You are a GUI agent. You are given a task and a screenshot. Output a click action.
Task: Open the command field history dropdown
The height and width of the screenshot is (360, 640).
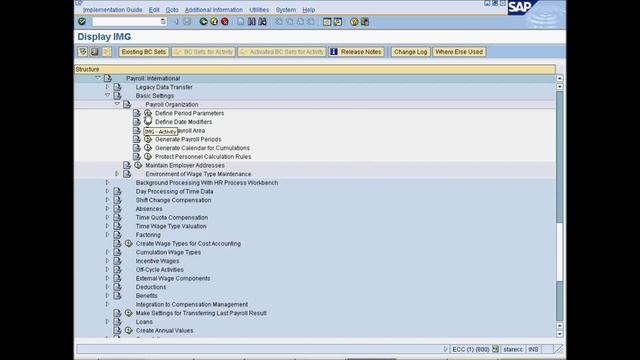163,21
